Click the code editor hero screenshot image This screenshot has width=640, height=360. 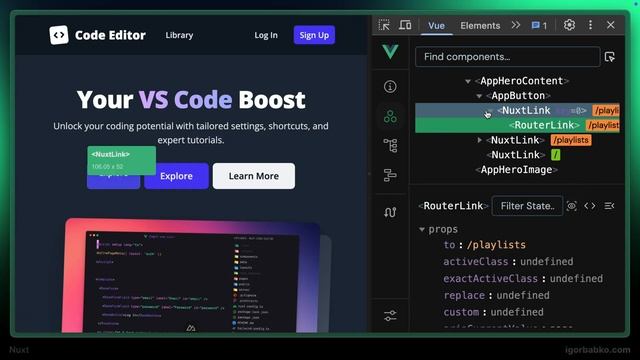(x=196, y=276)
